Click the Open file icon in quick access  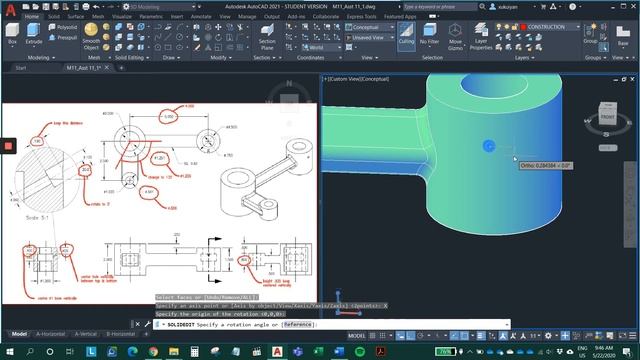(36, 7)
